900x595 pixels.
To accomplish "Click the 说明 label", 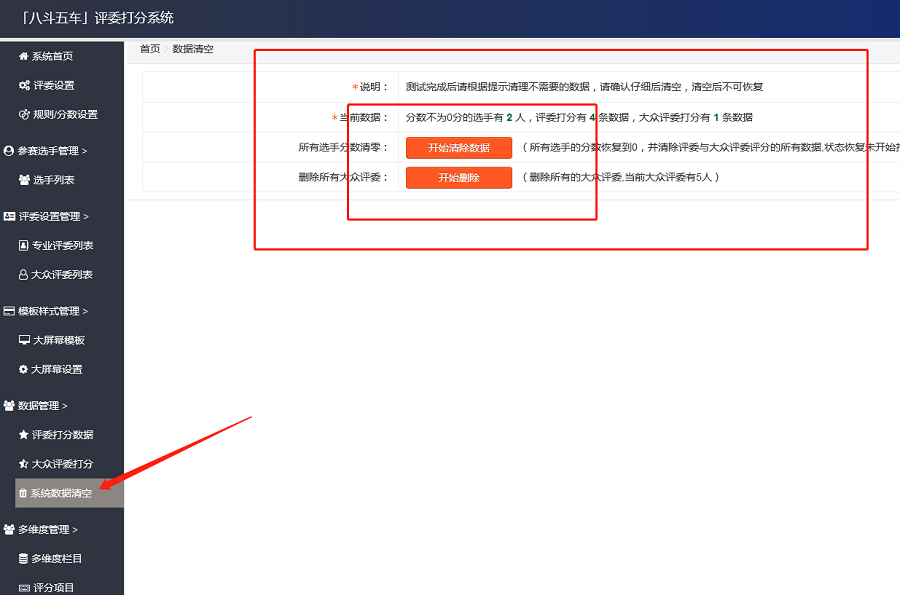I will coord(374,87).
